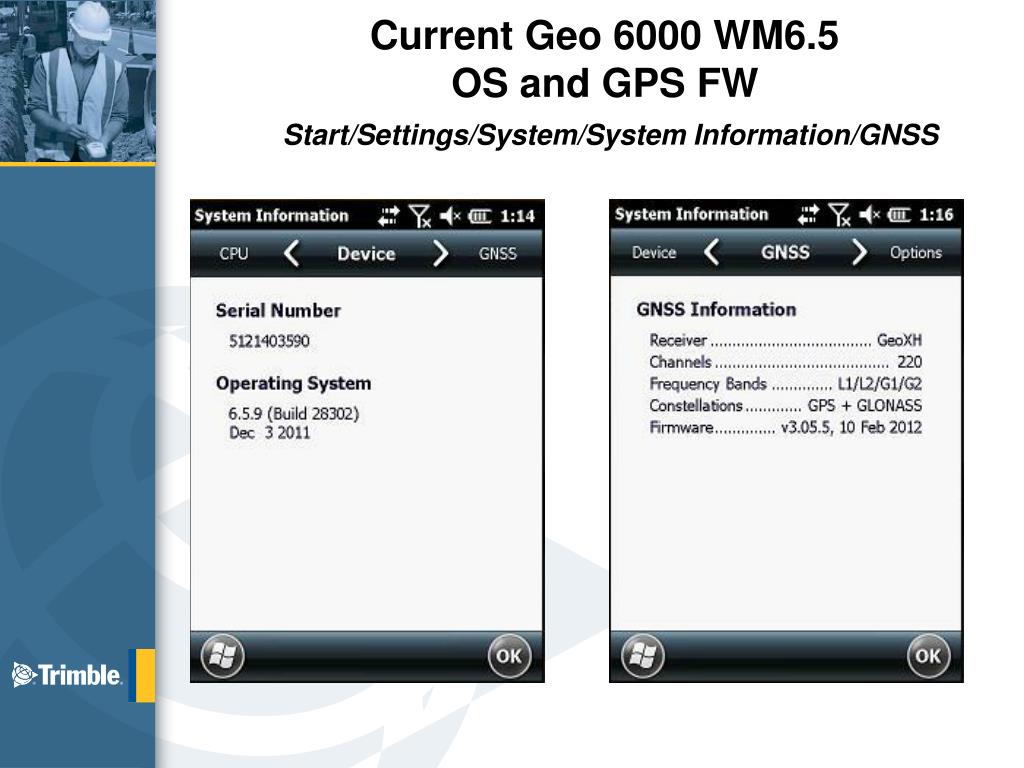Tap the 1:16 clock
1024x768 pixels.
[x=936, y=214]
